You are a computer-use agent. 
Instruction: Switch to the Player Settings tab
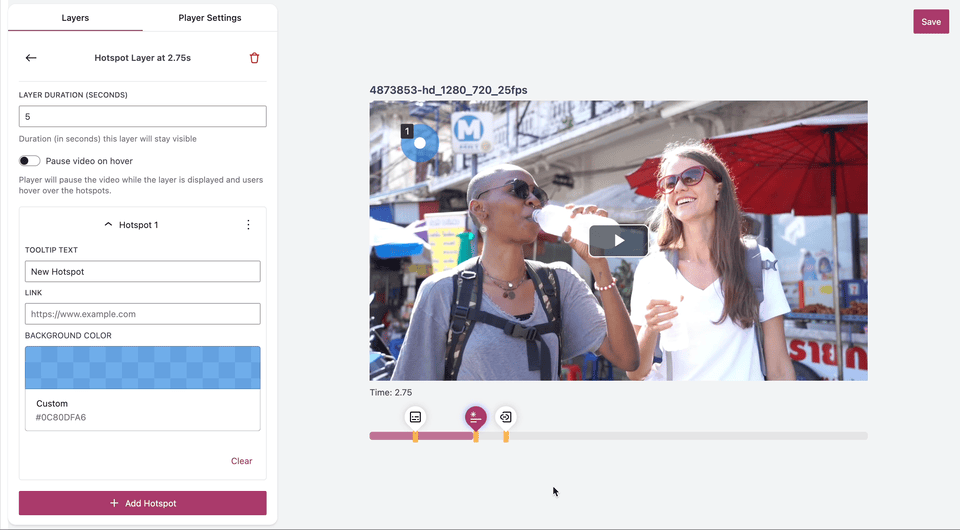(x=210, y=18)
